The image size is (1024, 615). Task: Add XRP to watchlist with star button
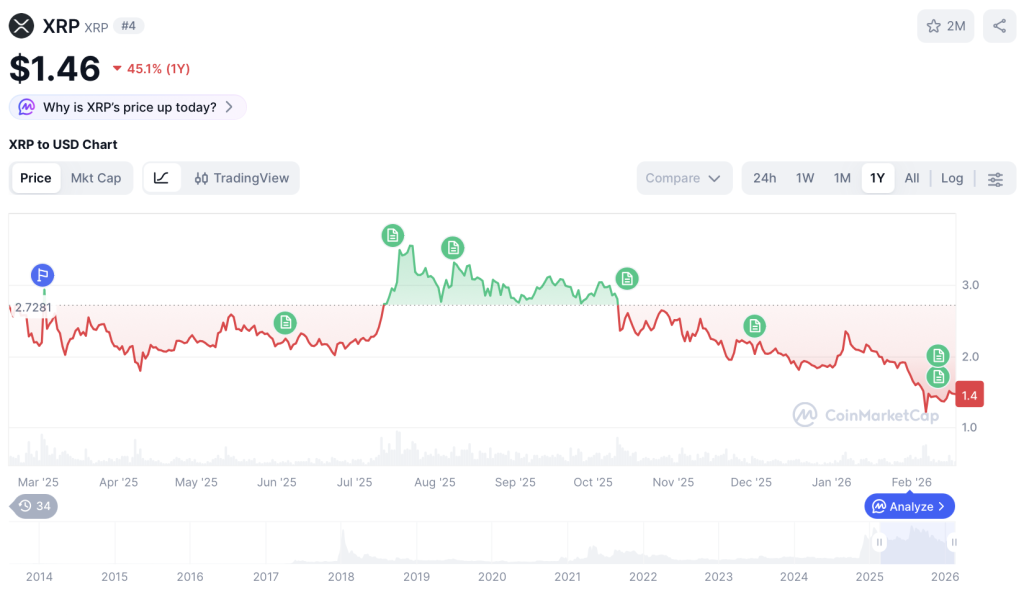pos(945,26)
